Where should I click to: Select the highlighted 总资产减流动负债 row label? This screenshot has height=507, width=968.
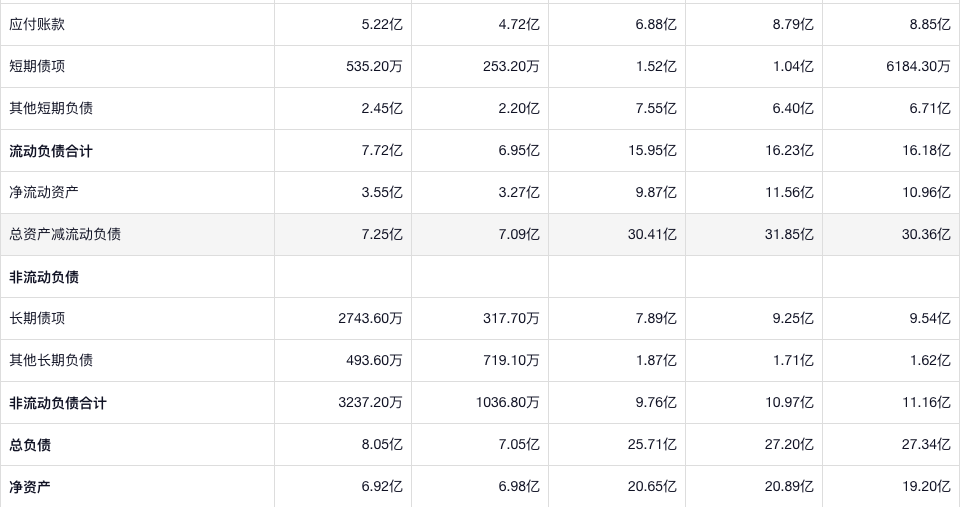65,234
